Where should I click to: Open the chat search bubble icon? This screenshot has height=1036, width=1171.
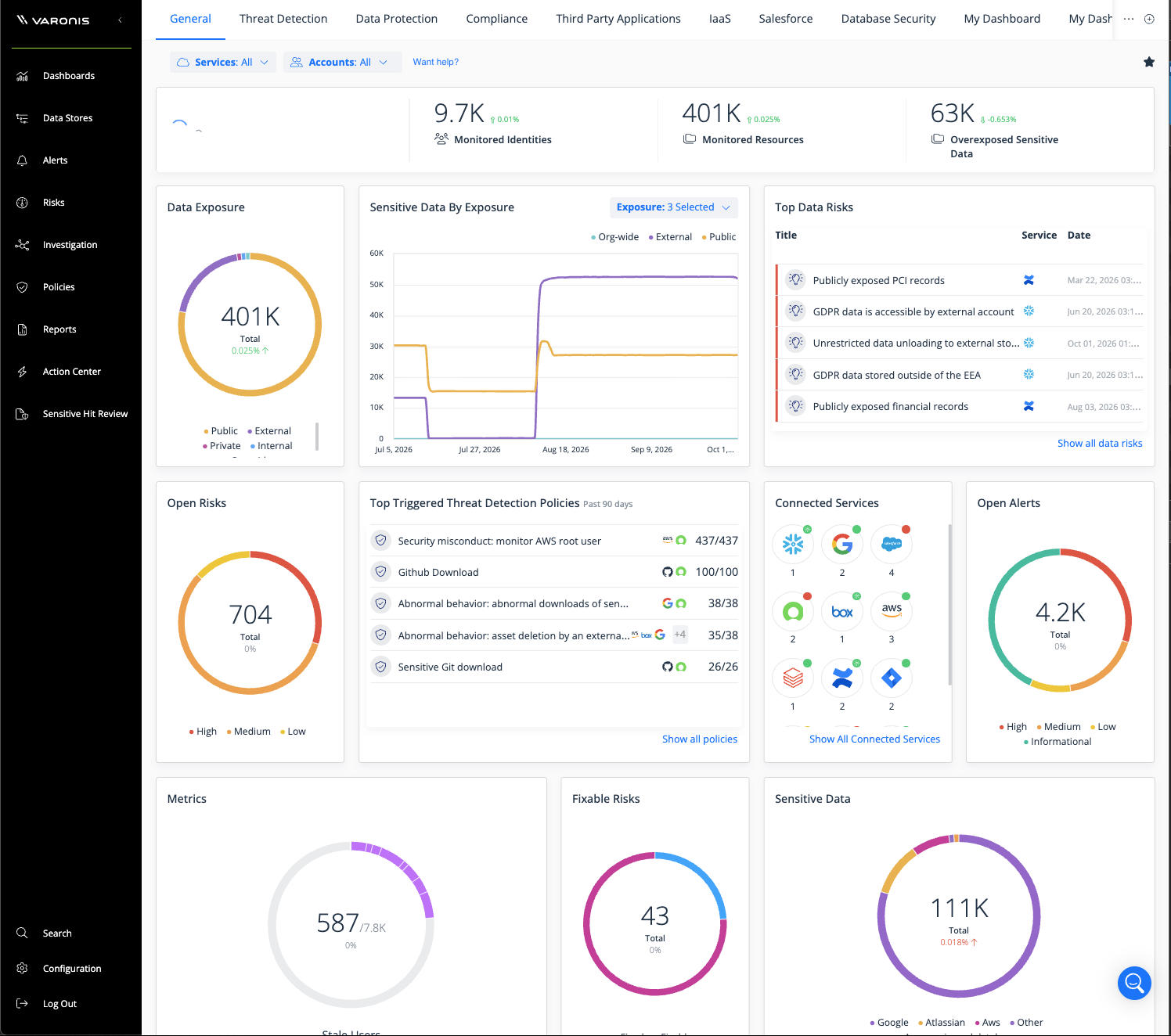click(1134, 983)
